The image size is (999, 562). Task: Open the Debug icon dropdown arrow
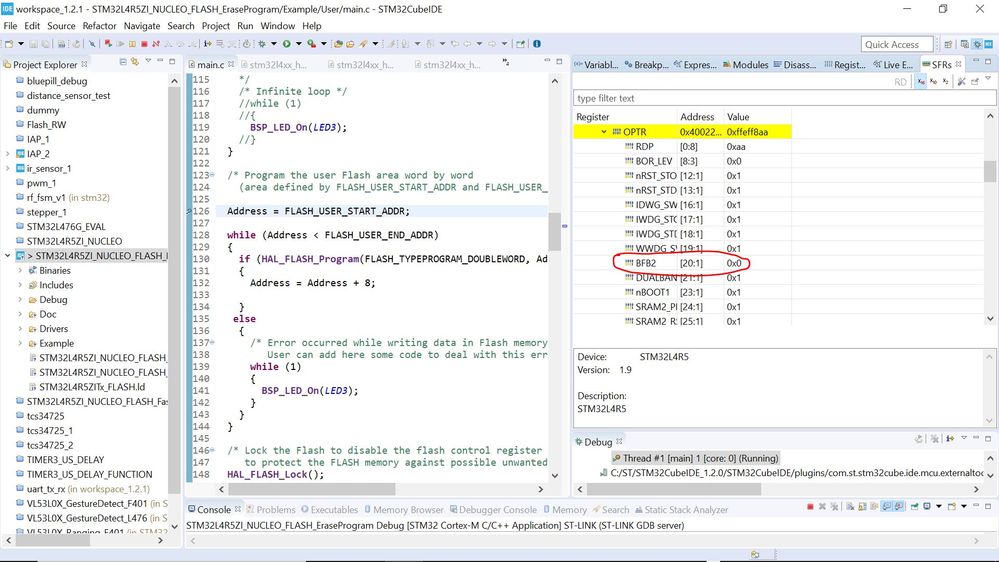[x=274, y=44]
